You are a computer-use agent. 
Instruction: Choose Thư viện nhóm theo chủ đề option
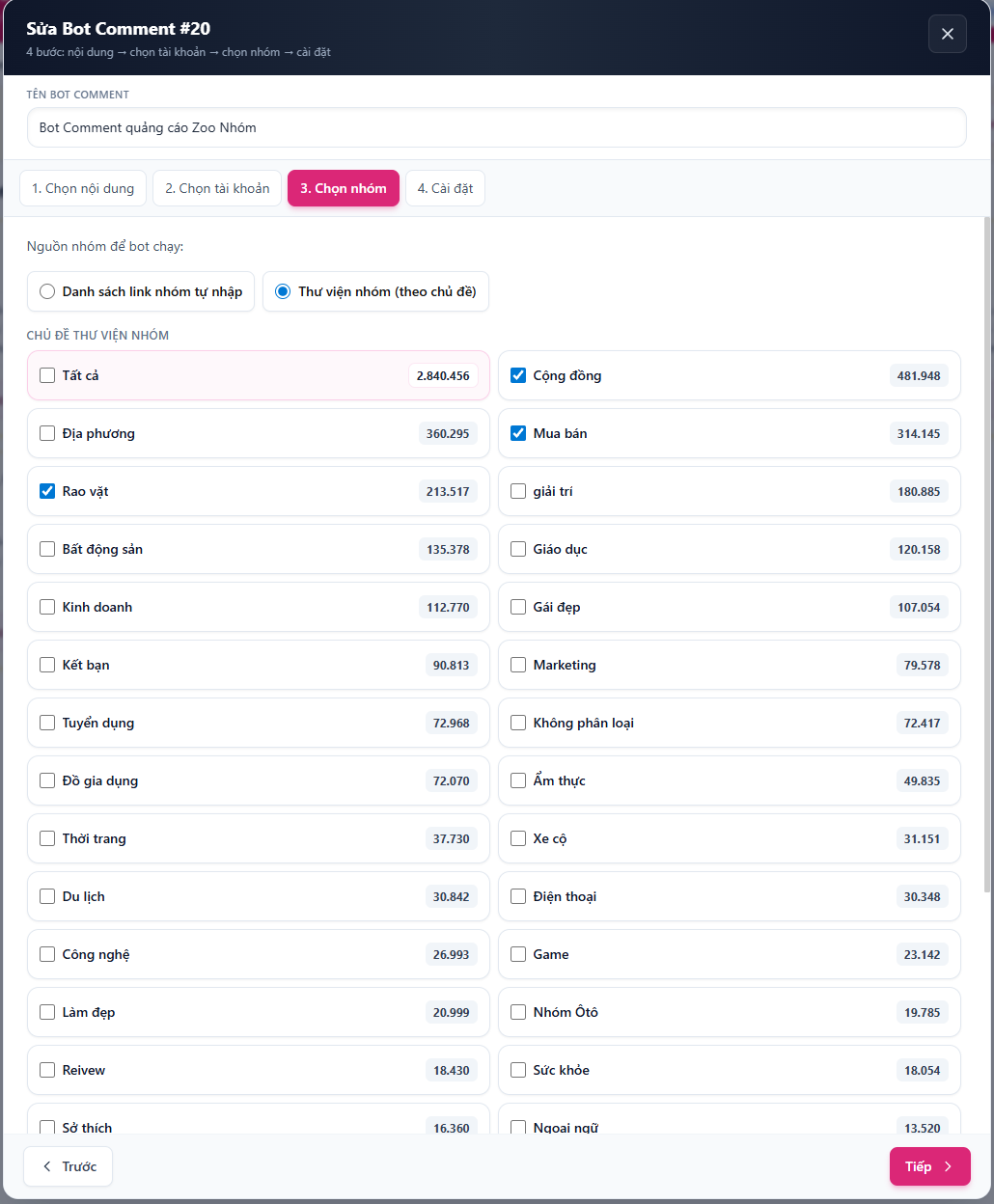(283, 291)
